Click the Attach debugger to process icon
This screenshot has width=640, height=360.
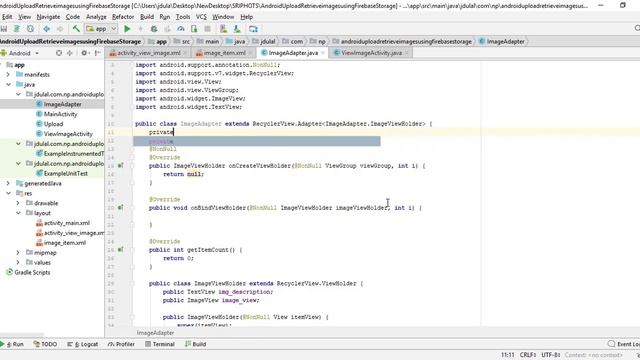pos(194,29)
